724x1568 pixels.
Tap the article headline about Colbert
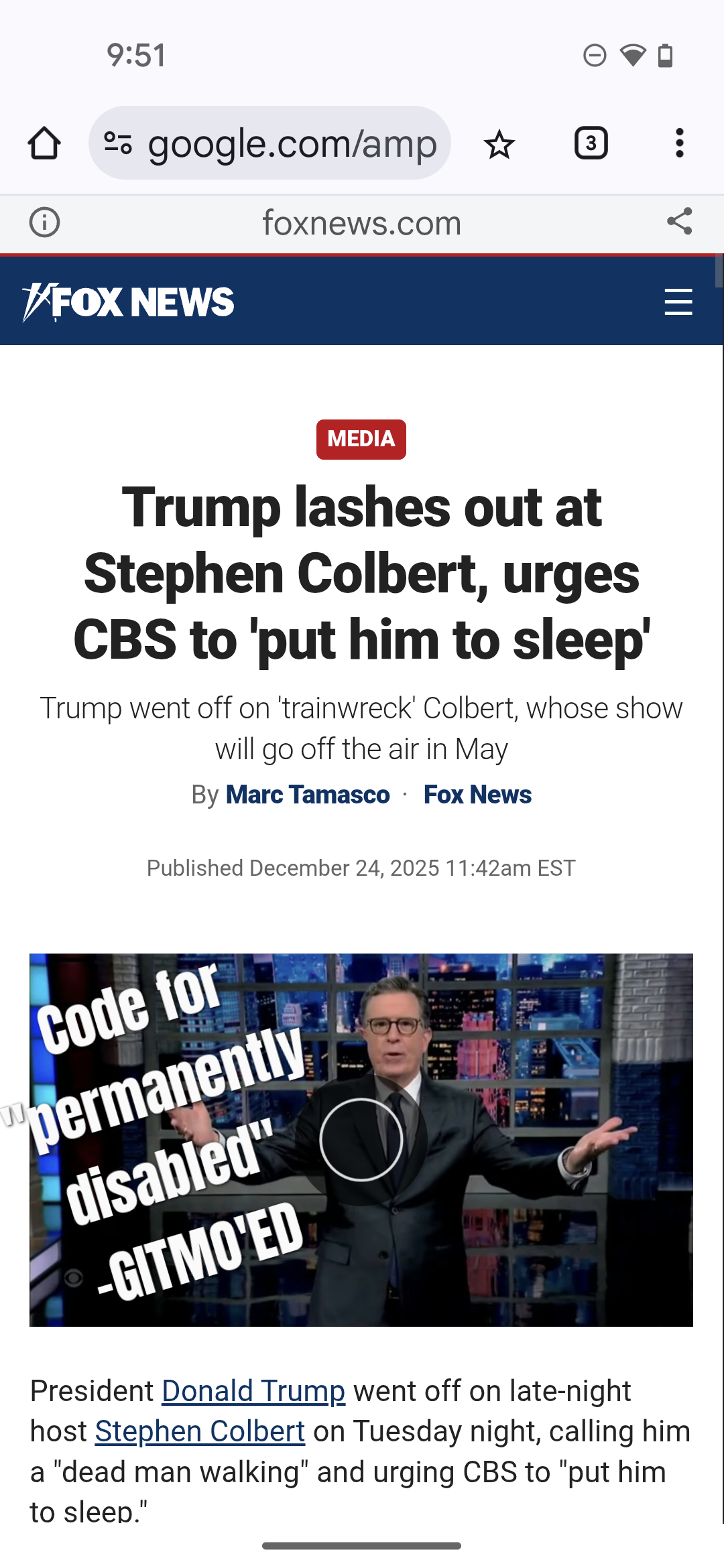(361, 574)
